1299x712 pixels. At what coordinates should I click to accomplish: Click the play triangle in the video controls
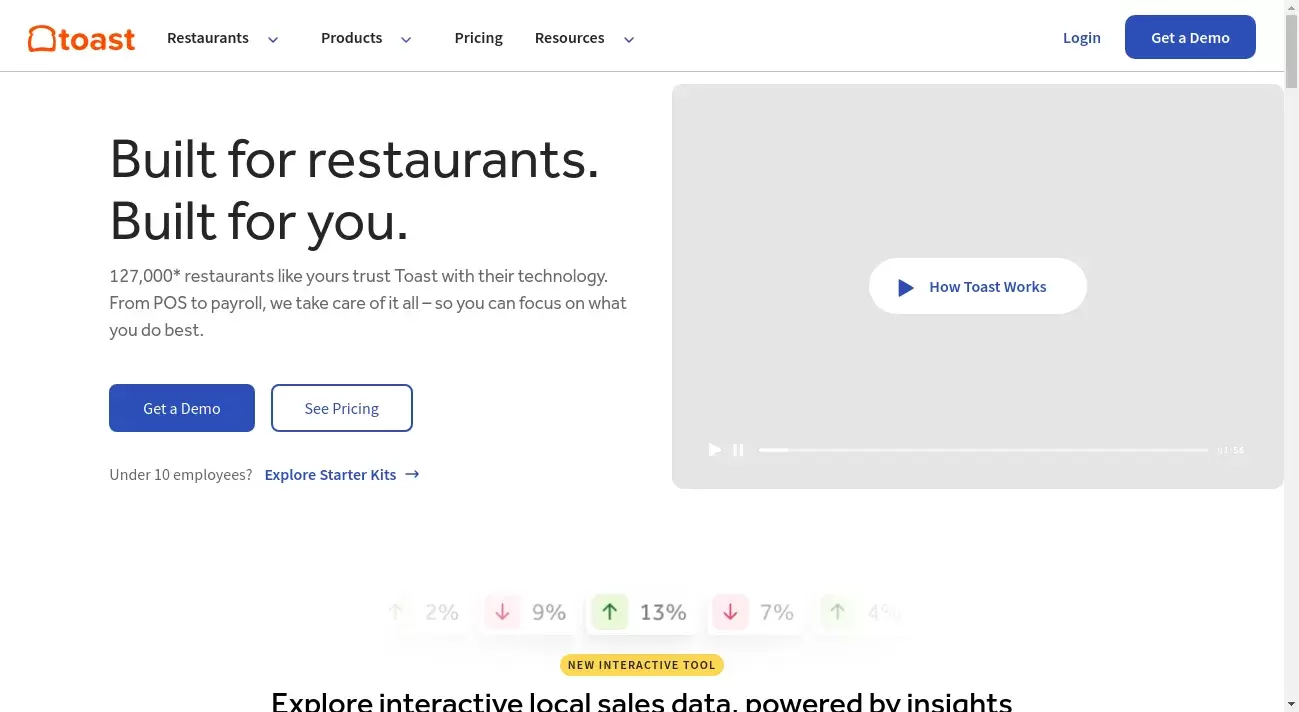tap(714, 450)
